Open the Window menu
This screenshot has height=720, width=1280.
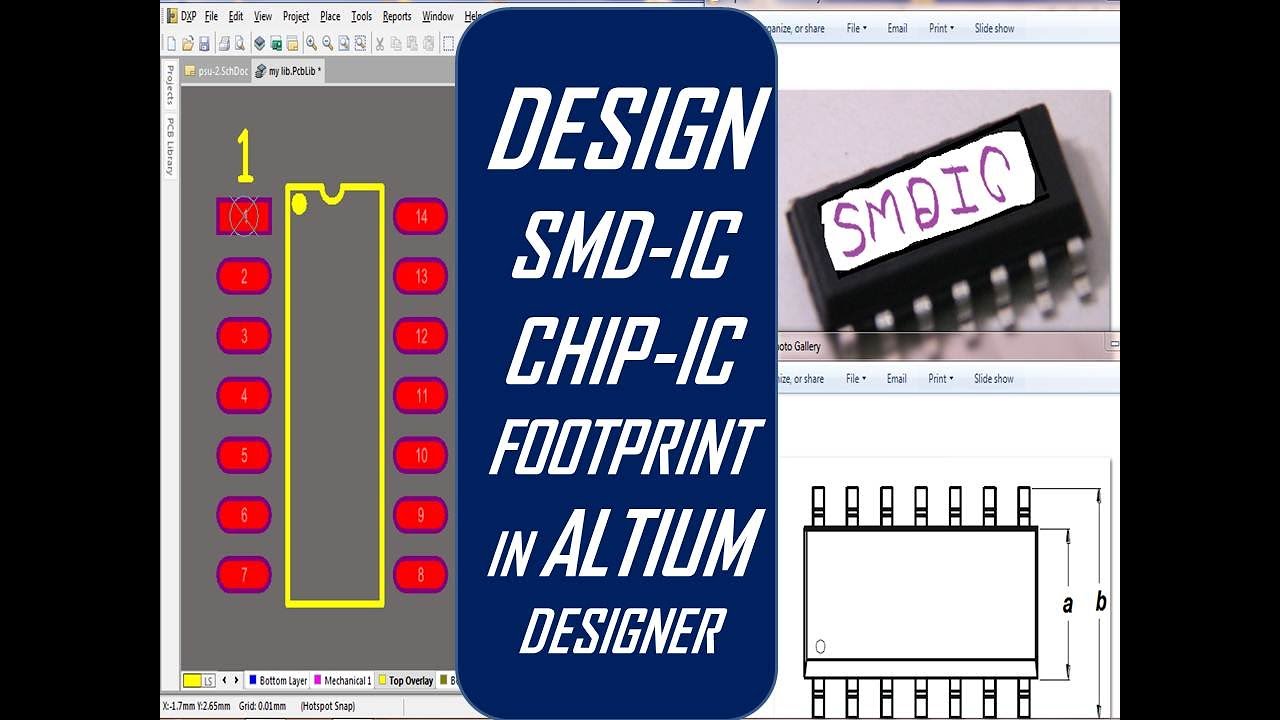tap(438, 16)
